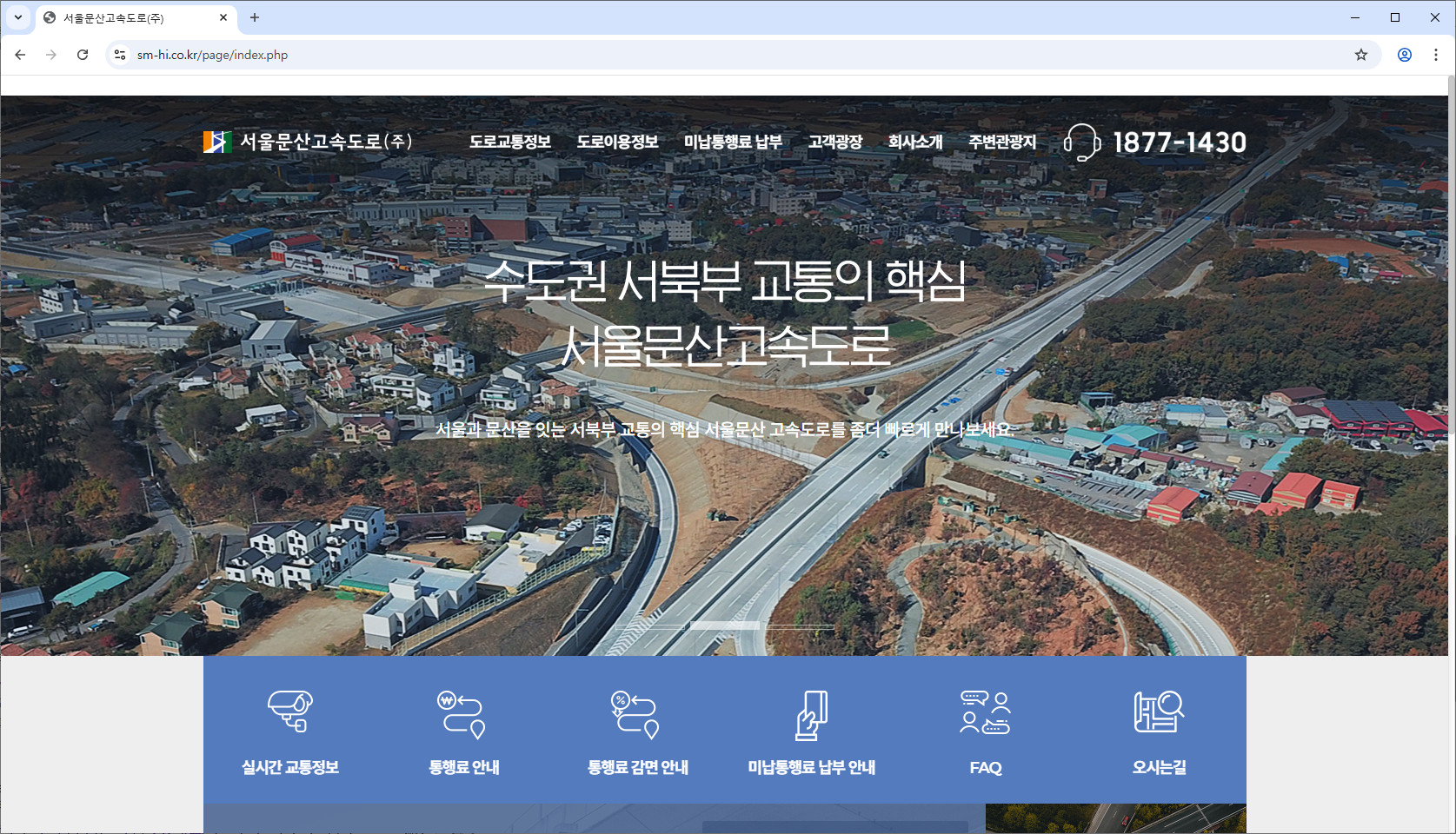This screenshot has height=834, width=1456.
Task: Select the toll discount percent route icon
Action: [x=635, y=714]
